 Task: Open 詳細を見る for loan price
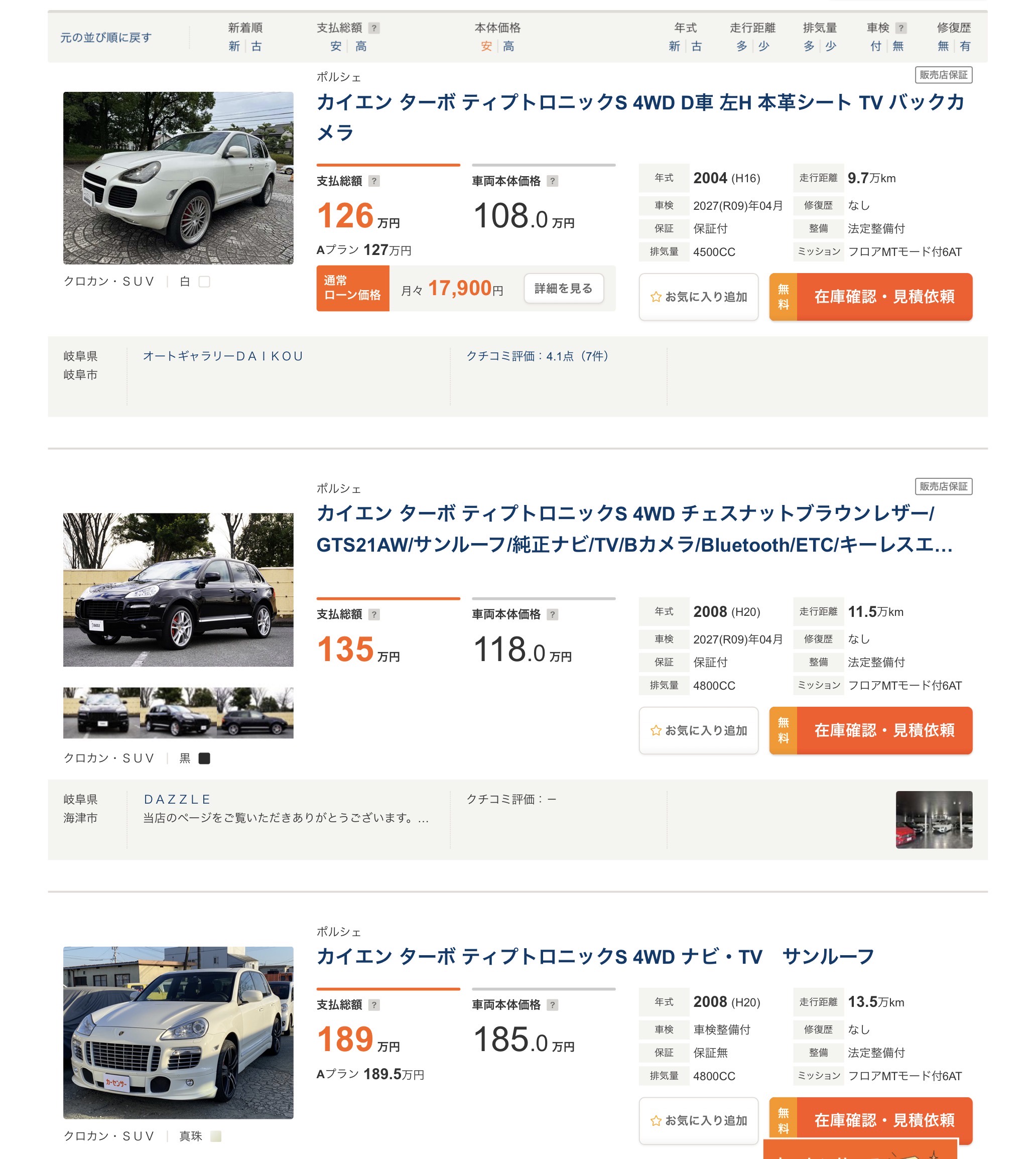tap(564, 289)
